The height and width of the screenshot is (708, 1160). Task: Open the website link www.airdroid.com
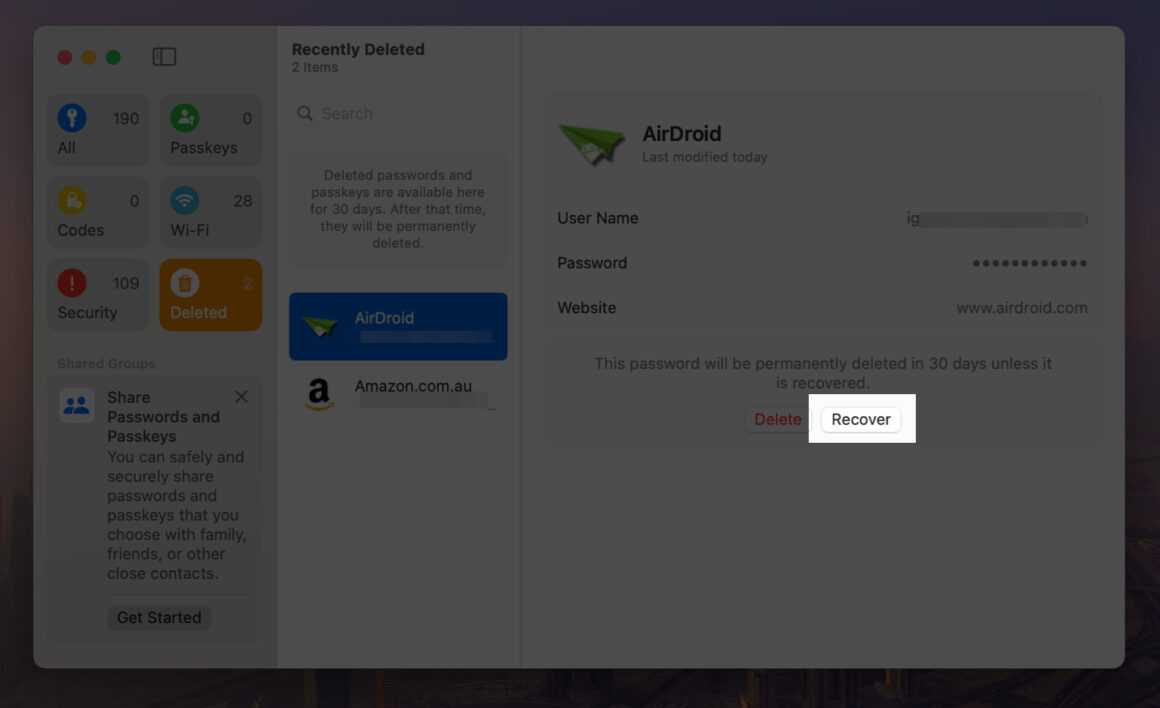(x=1021, y=307)
